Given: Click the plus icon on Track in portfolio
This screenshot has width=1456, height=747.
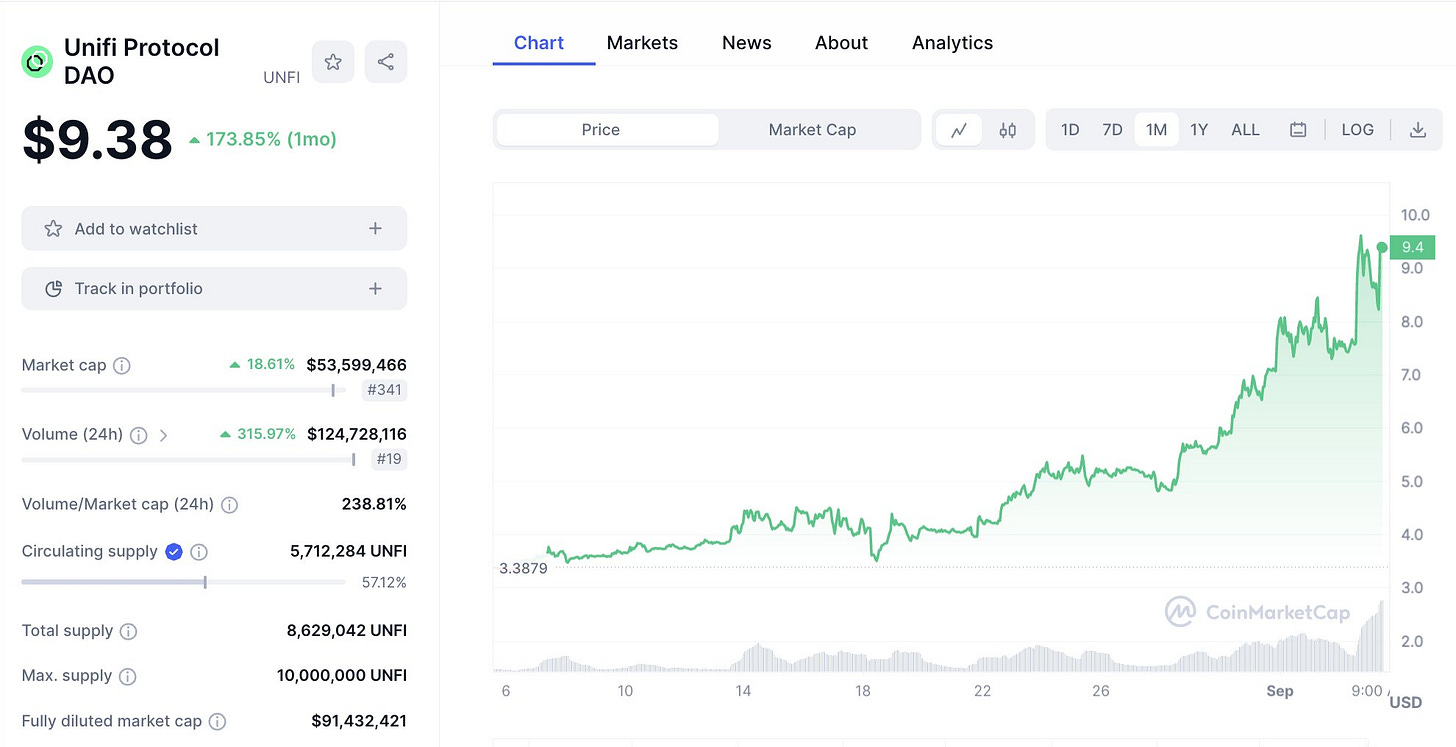Looking at the screenshot, I should coord(375,289).
